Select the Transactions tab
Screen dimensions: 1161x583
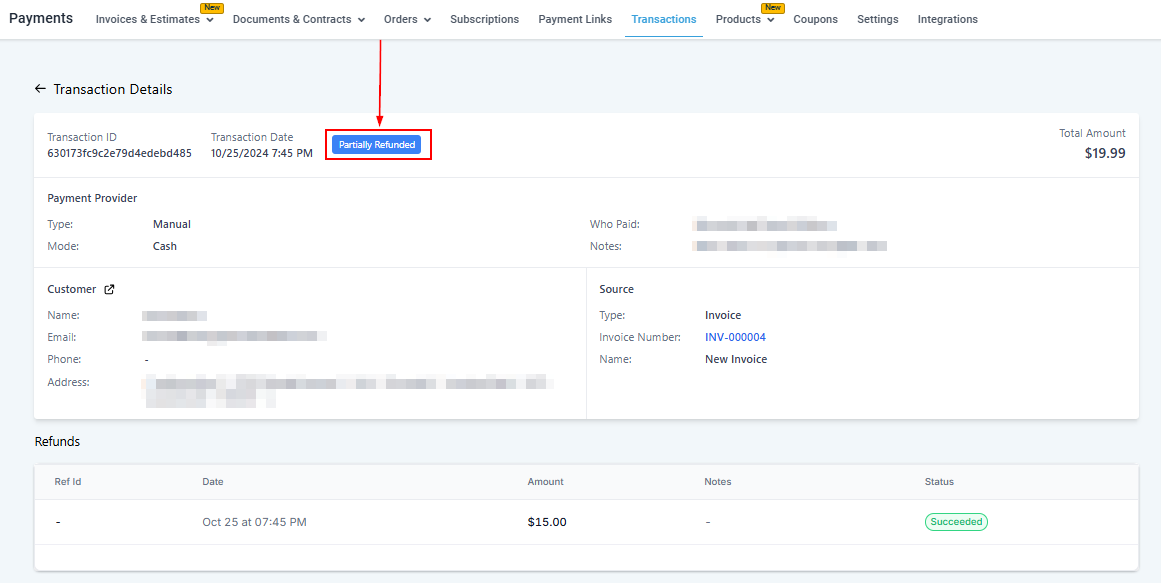pos(664,20)
